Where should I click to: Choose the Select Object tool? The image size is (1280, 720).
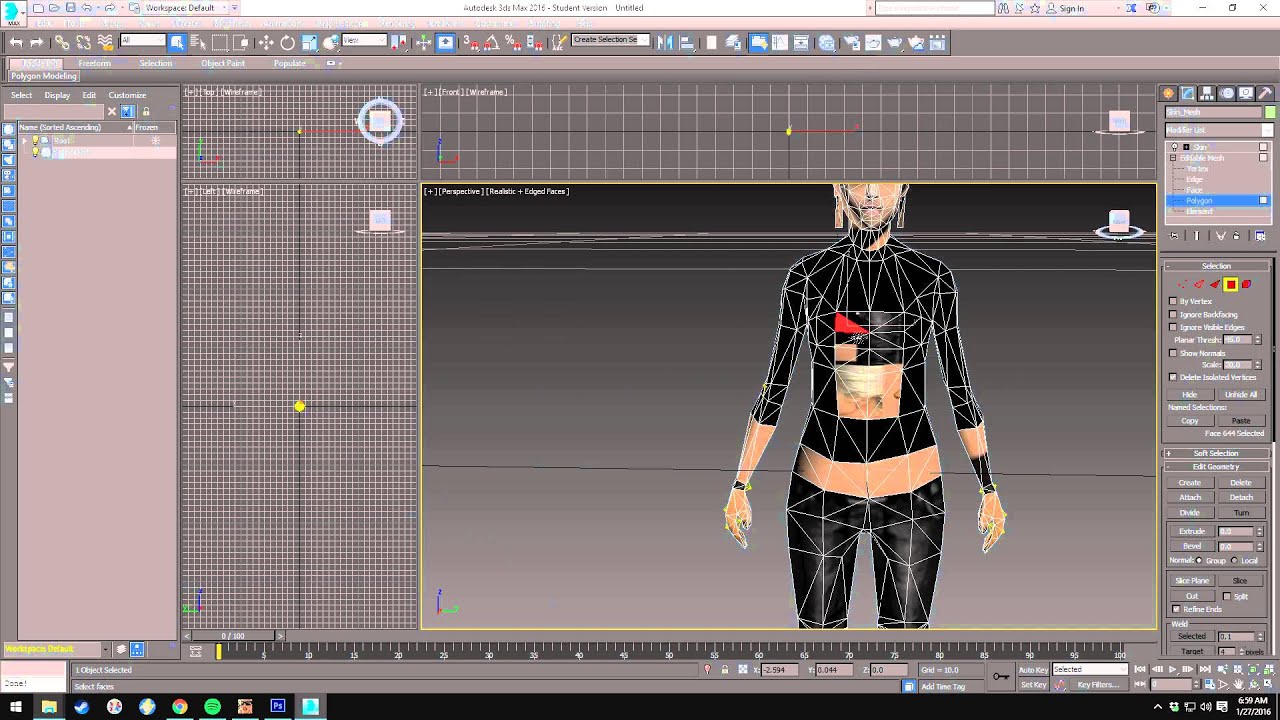(x=177, y=42)
